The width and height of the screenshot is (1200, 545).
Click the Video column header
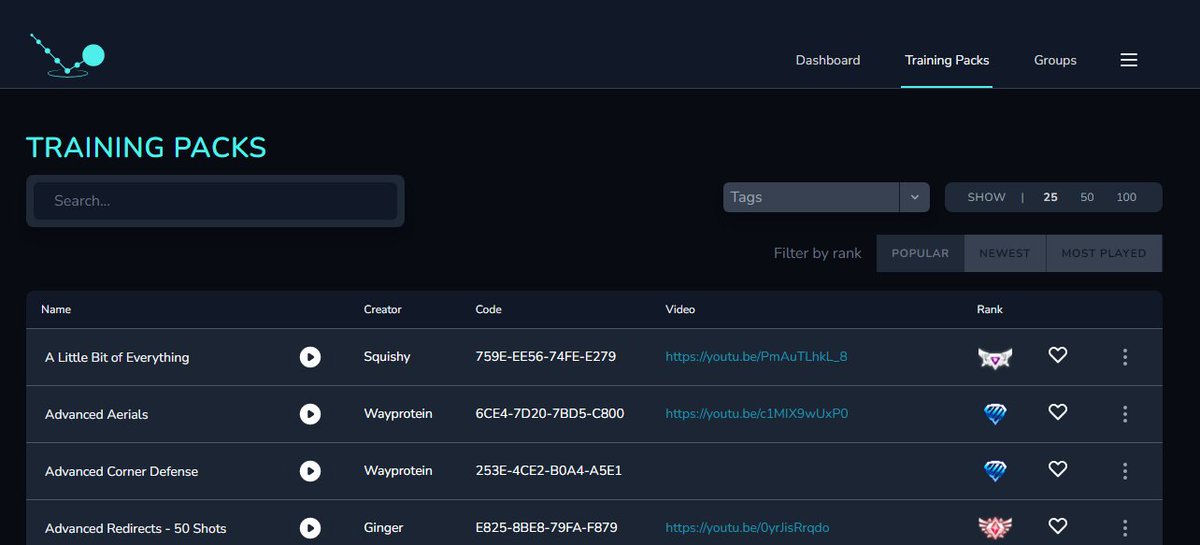click(x=680, y=309)
